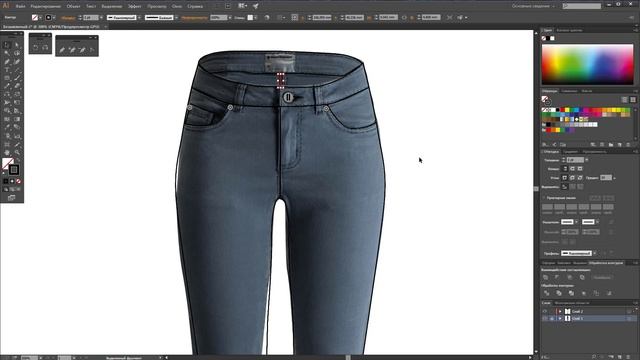Click the Anchor Point convert tool in the floating pen panel
Viewport: 640px width, 360px height.
coord(92,50)
